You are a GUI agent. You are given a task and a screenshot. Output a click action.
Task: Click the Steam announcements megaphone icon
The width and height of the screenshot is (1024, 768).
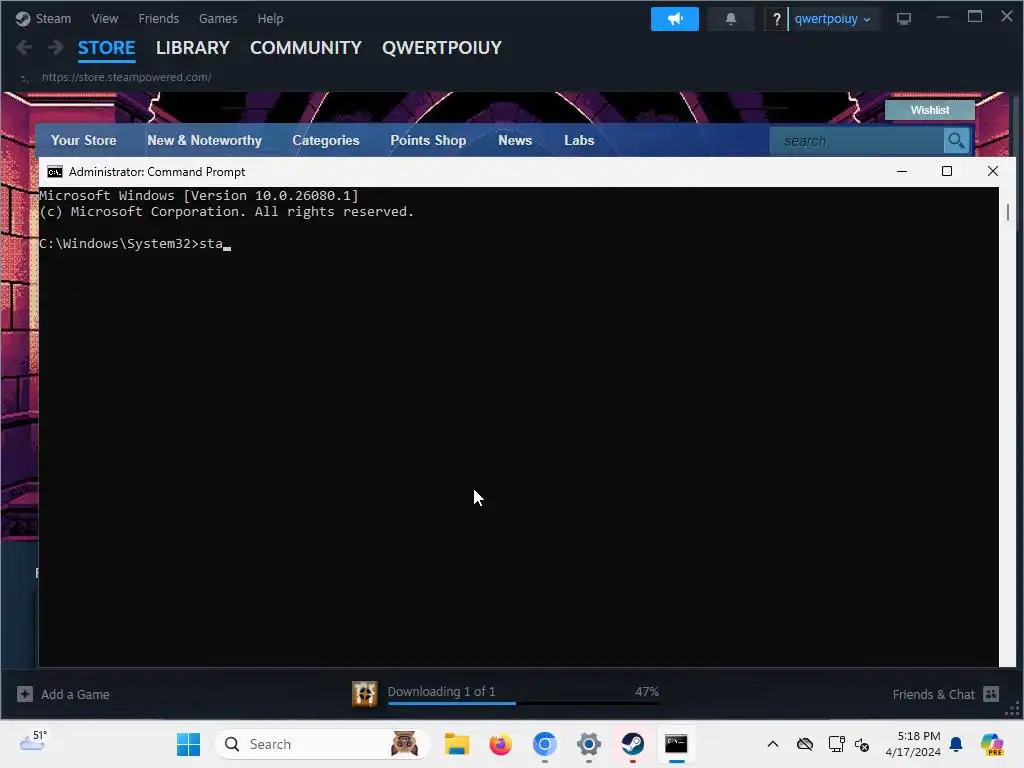(675, 19)
